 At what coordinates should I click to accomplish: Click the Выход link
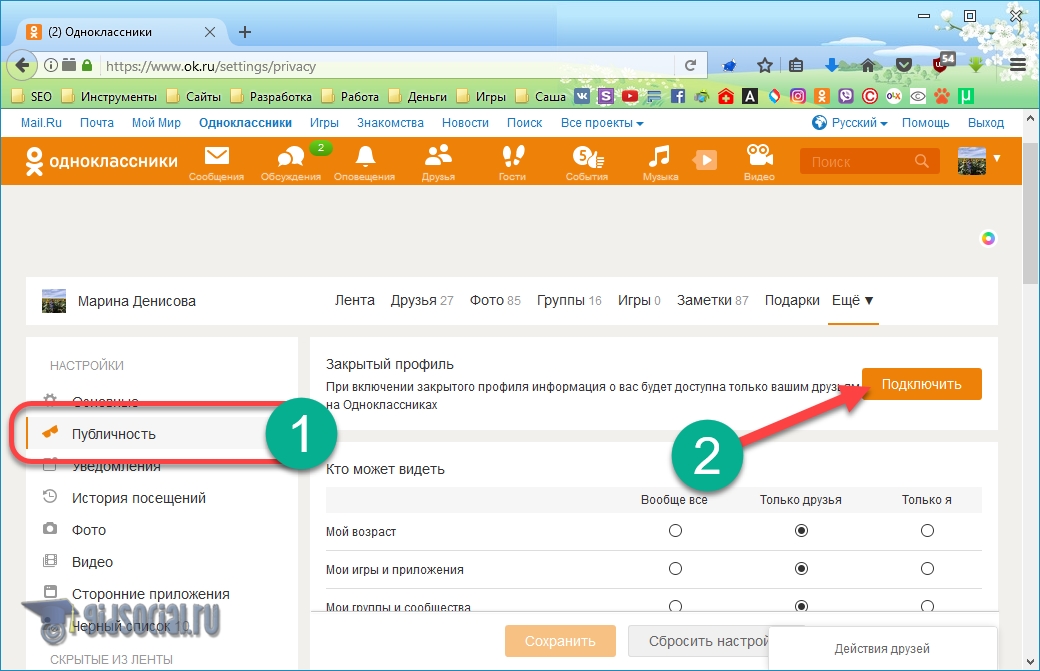986,123
